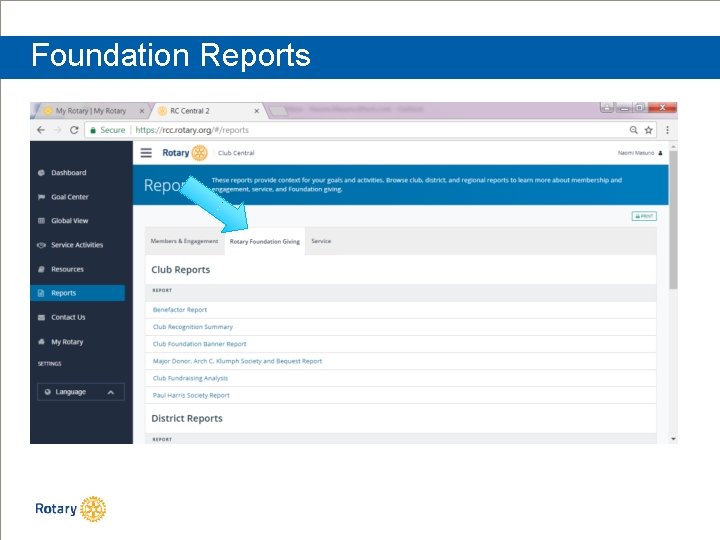Select the RC Central 2 browser tab
This screenshot has height=540, width=720.
[x=207, y=111]
